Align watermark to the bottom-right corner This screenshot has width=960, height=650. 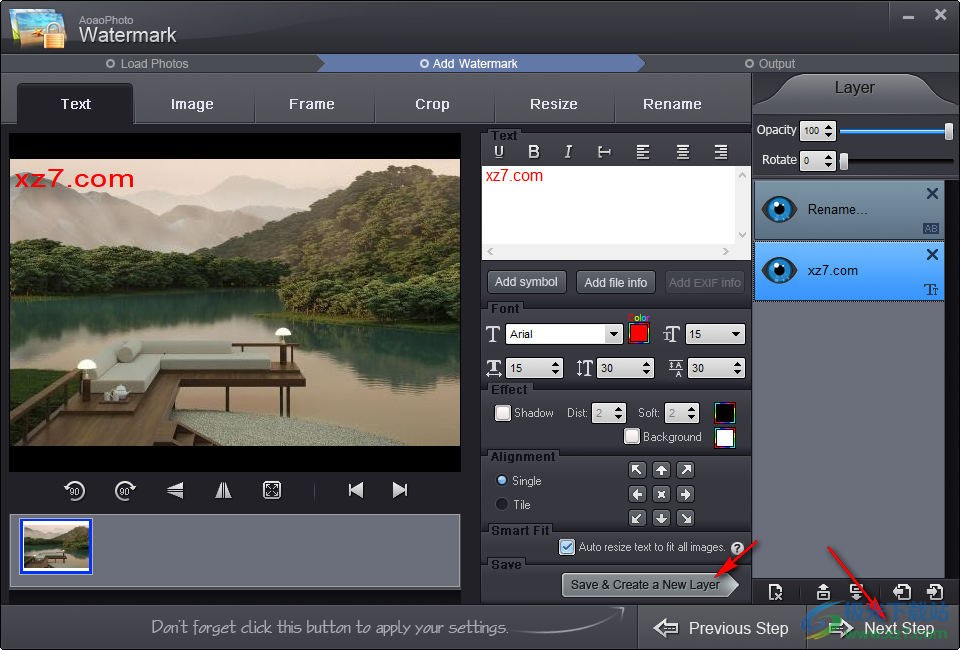pyautogui.click(x=686, y=518)
